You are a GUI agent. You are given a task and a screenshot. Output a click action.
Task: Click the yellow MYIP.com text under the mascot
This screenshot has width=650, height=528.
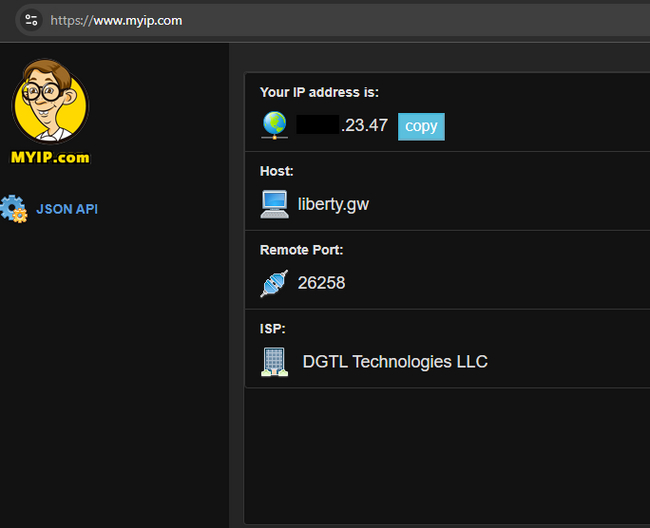(50, 157)
